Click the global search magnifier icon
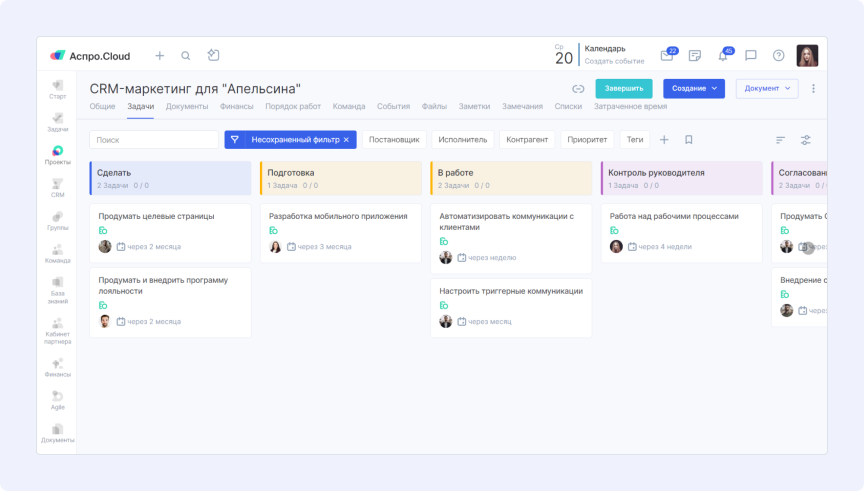This screenshot has height=491, width=864. pos(186,56)
